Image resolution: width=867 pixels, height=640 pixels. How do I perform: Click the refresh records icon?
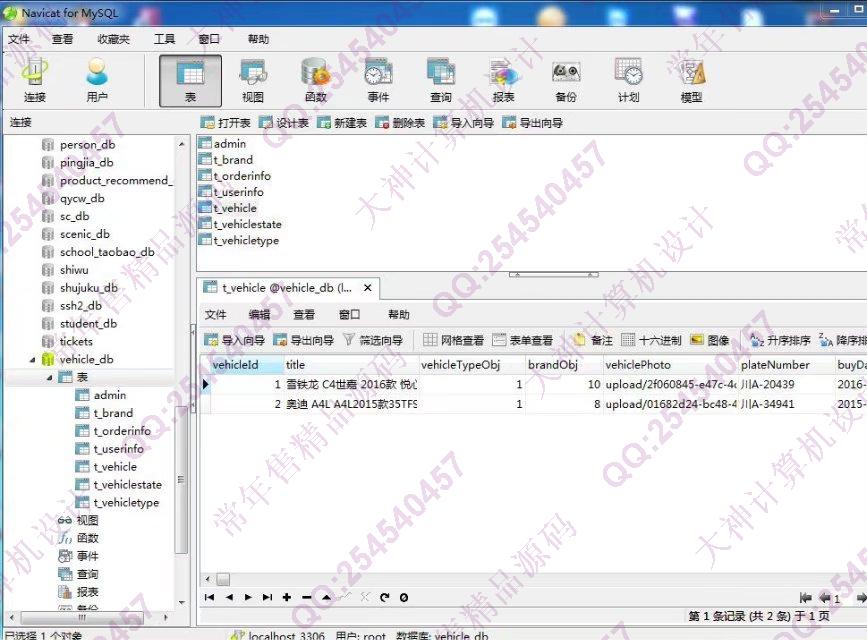pyautogui.click(x=385, y=597)
